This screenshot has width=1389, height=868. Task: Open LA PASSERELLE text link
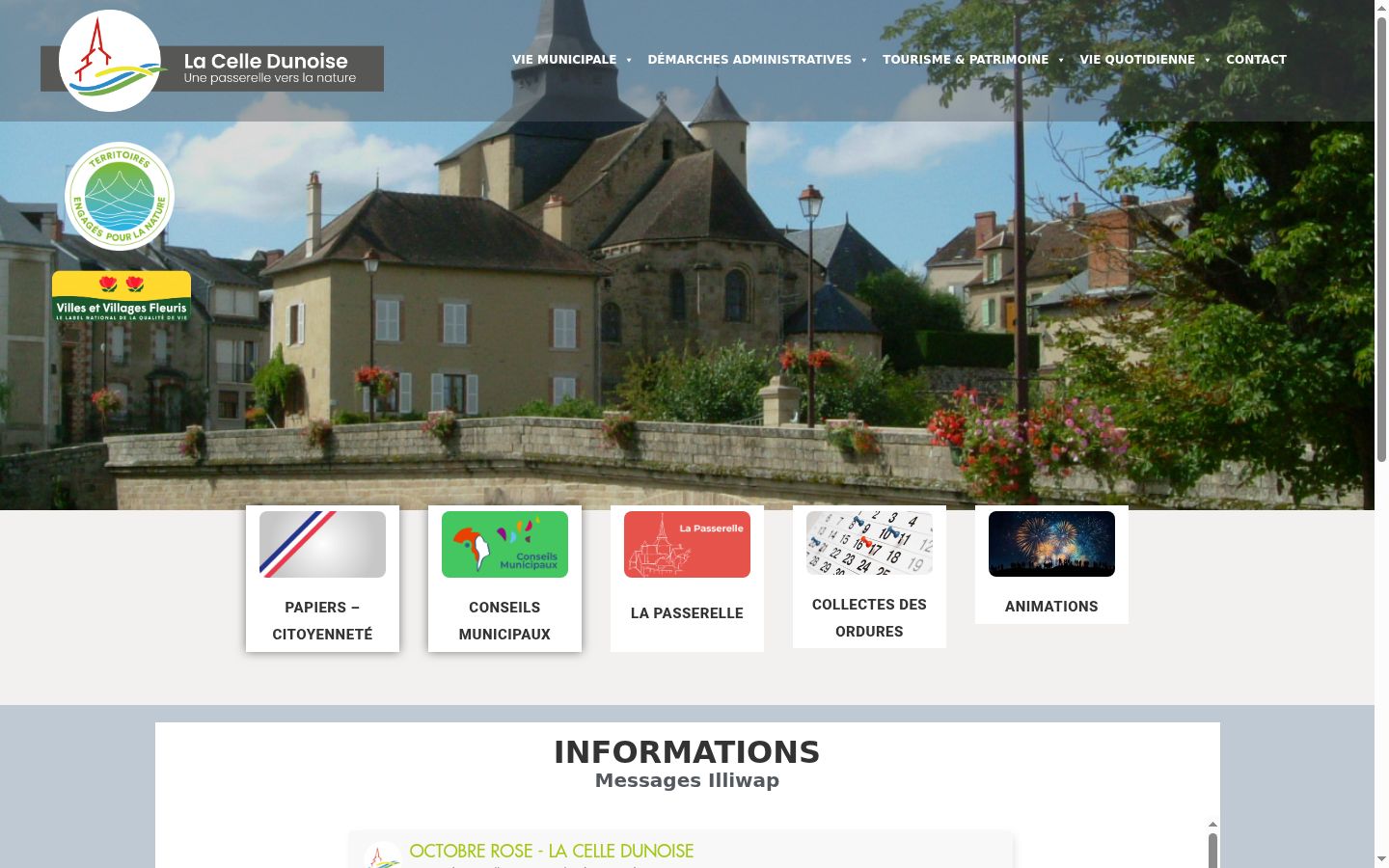[x=687, y=613]
